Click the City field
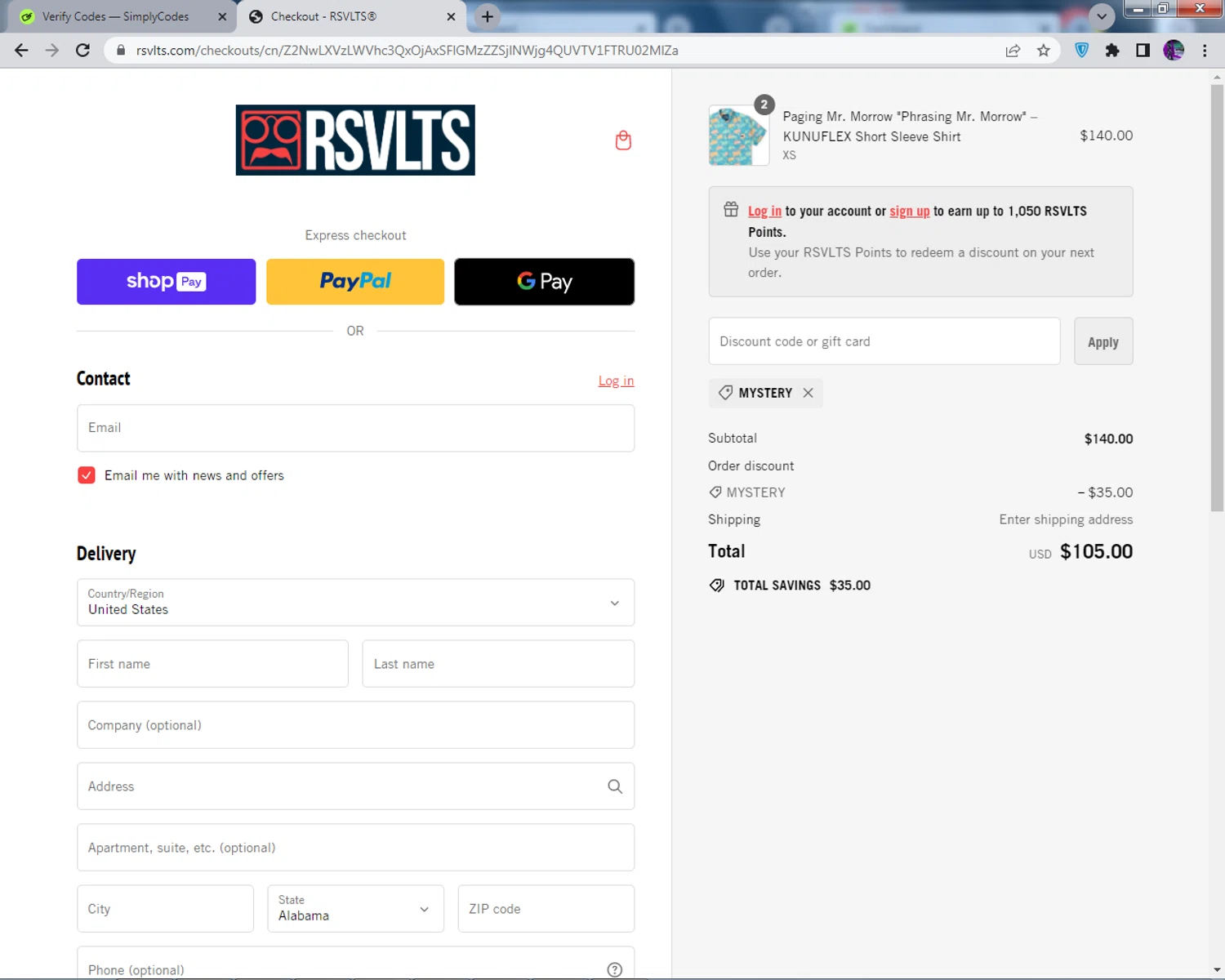Screen dimensions: 1225x980 pyautogui.click(x=165, y=909)
